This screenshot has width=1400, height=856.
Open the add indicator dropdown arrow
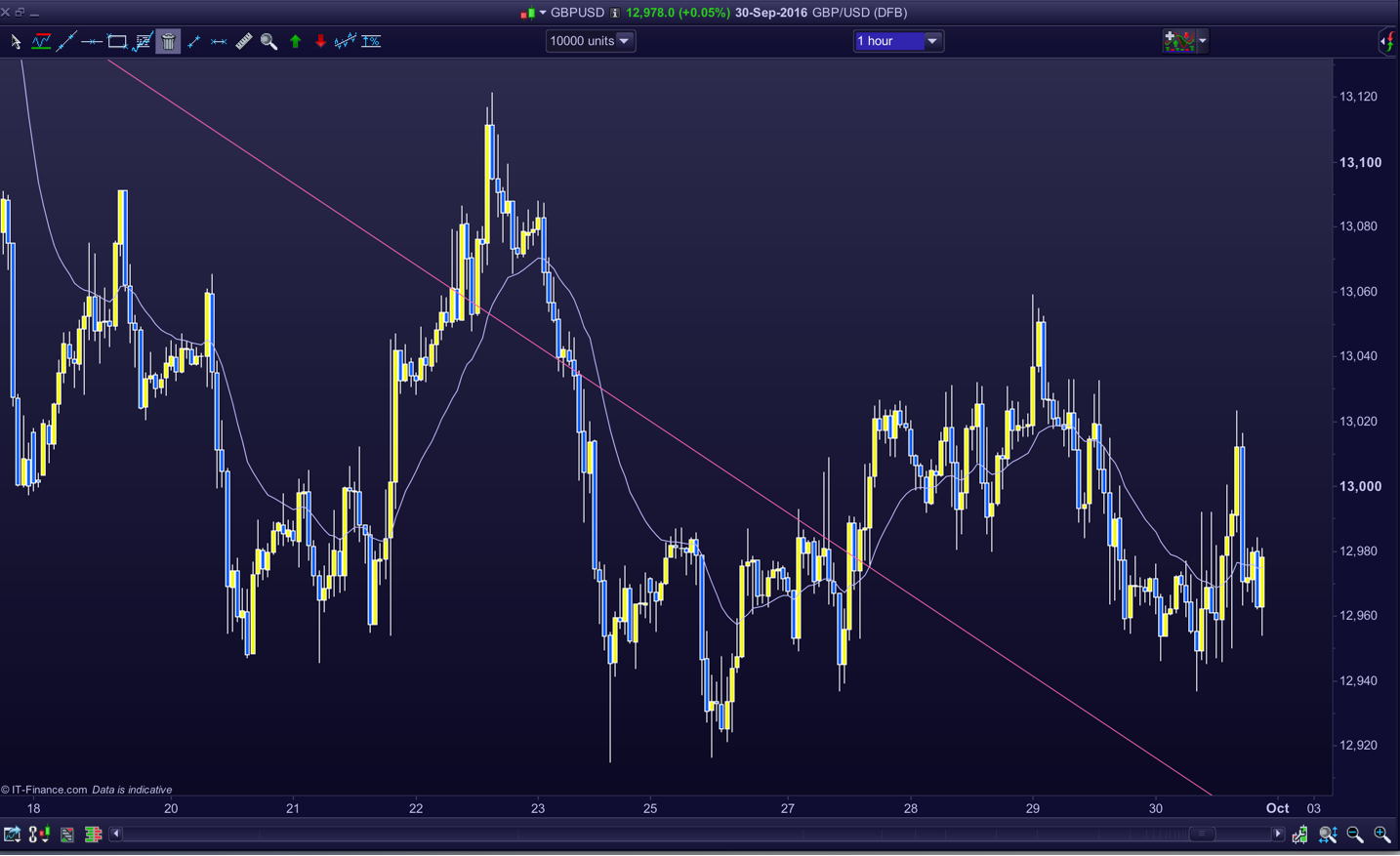tap(1203, 41)
